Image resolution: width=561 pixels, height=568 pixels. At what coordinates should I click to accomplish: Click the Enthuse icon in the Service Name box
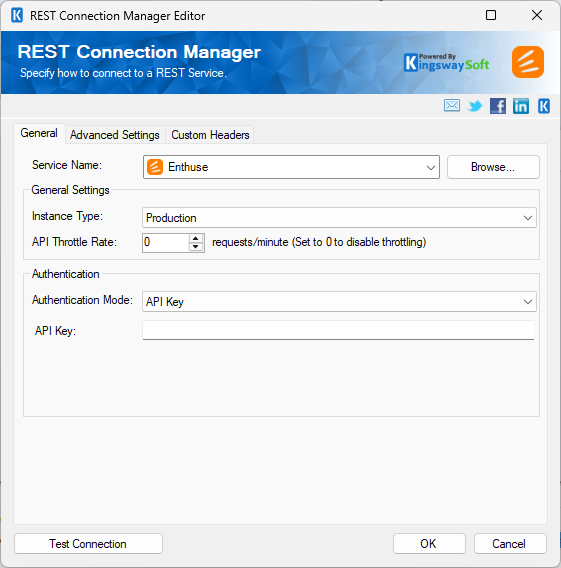coord(155,167)
